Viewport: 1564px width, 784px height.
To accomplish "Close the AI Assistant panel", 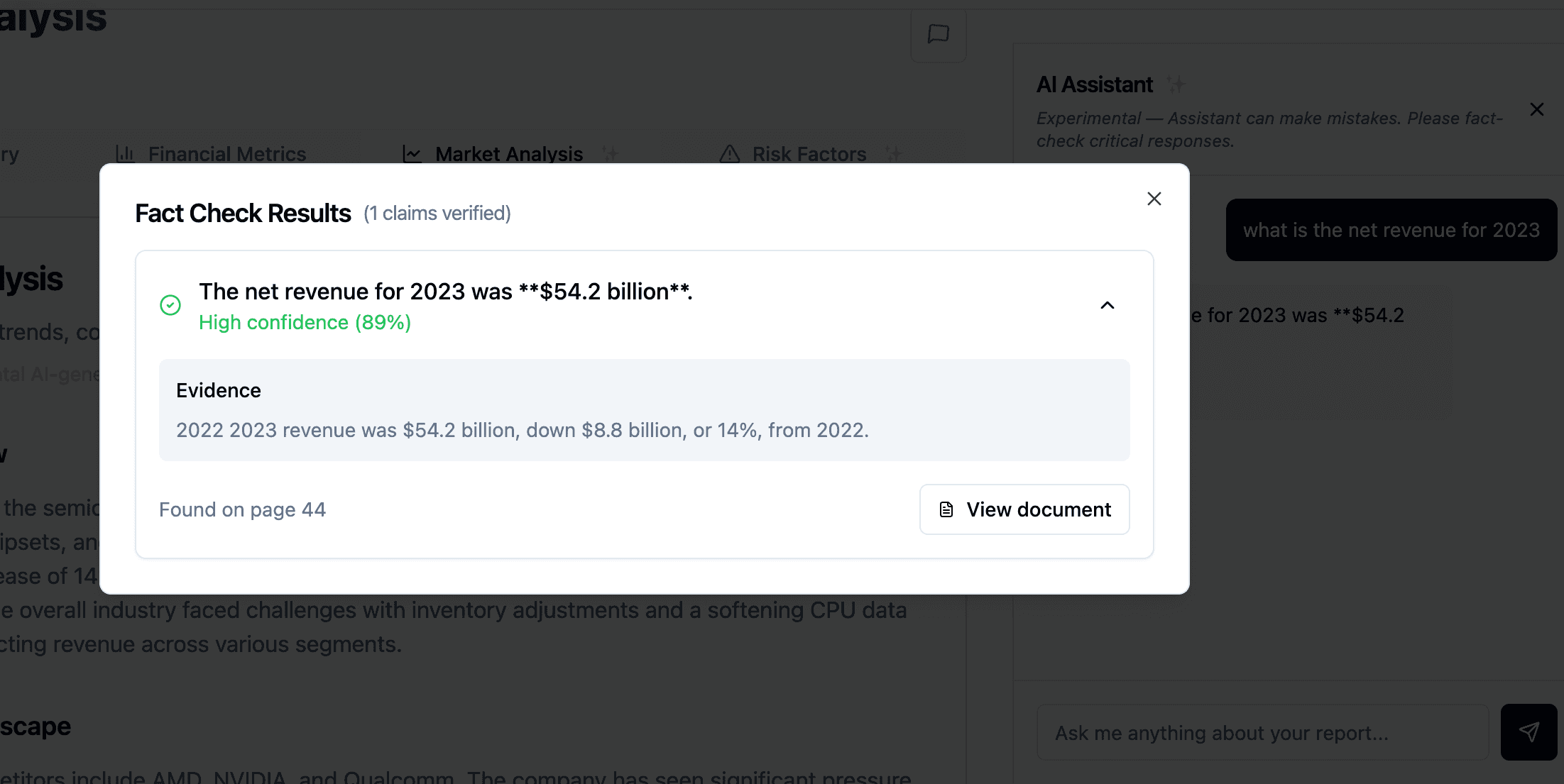I will pyautogui.click(x=1537, y=109).
